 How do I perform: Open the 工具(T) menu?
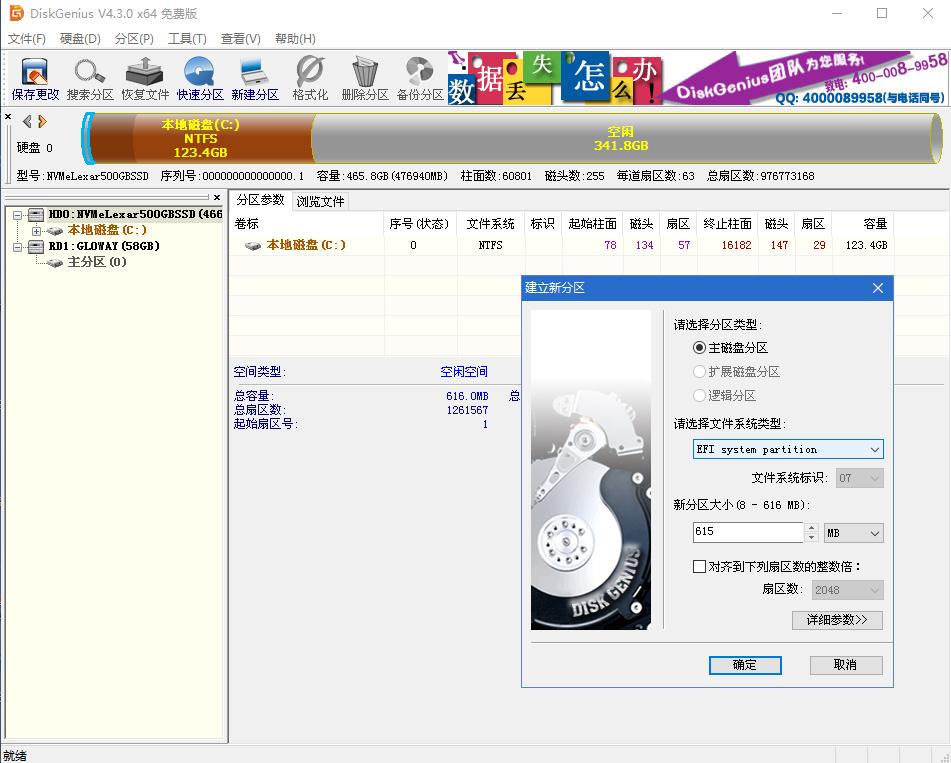[x=188, y=39]
